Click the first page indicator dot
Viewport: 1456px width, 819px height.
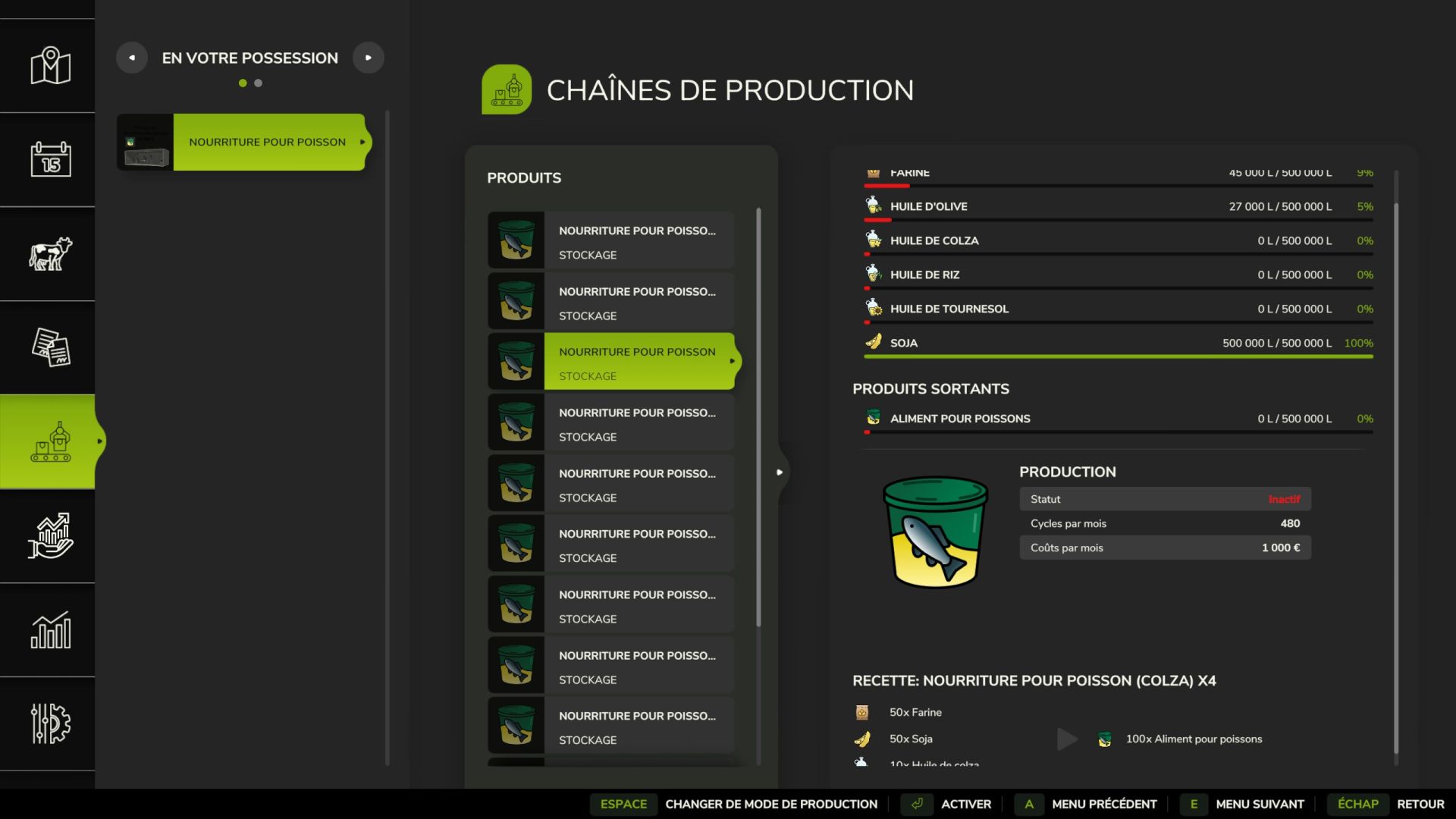243,83
